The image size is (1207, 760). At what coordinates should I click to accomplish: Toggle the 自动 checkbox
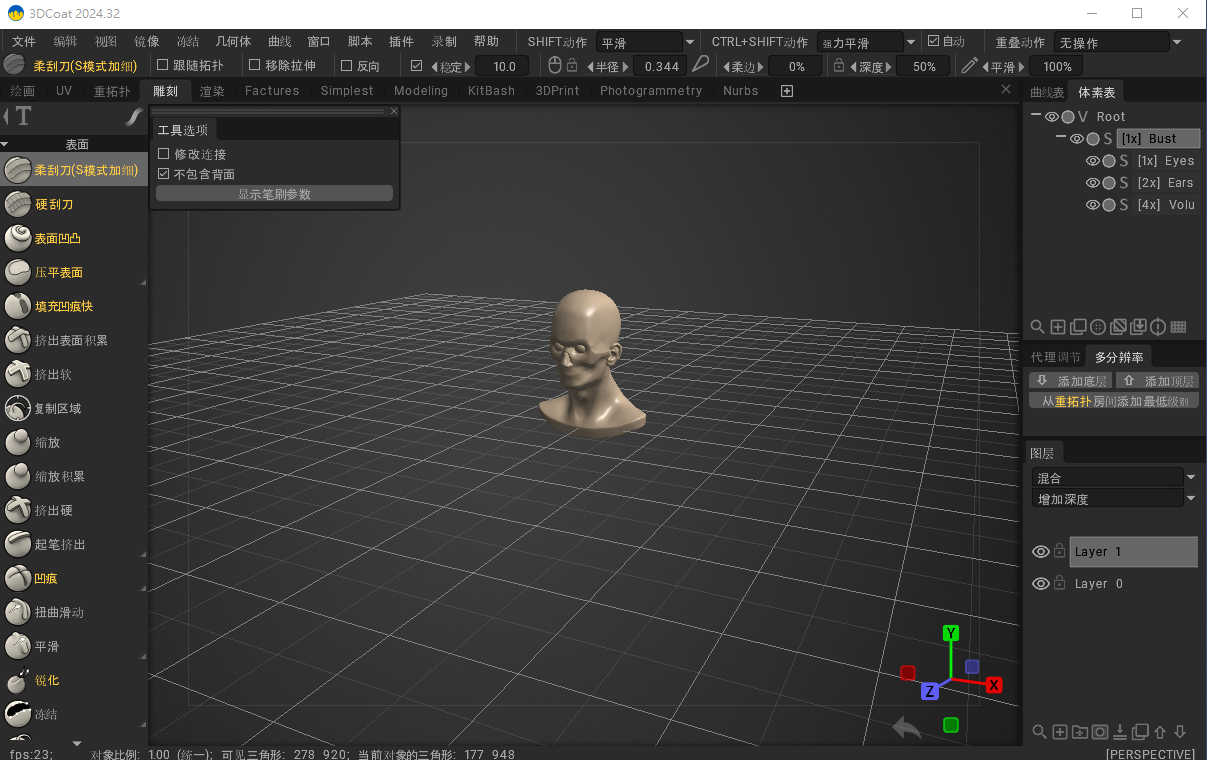pyautogui.click(x=933, y=41)
